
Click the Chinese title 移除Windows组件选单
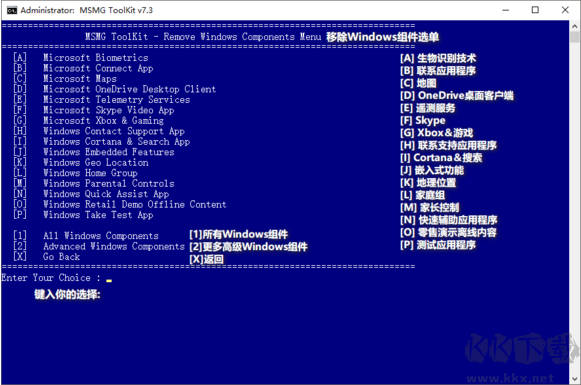point(382,37)
